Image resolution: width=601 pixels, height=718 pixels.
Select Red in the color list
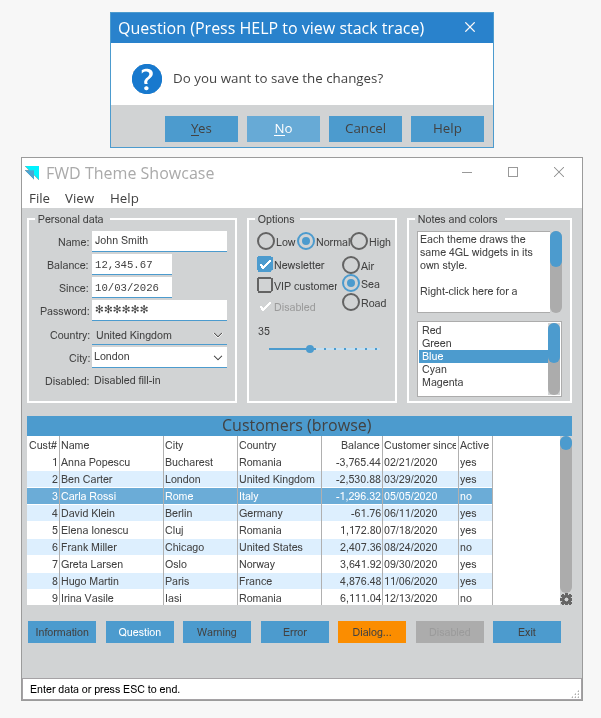point(483,330)
